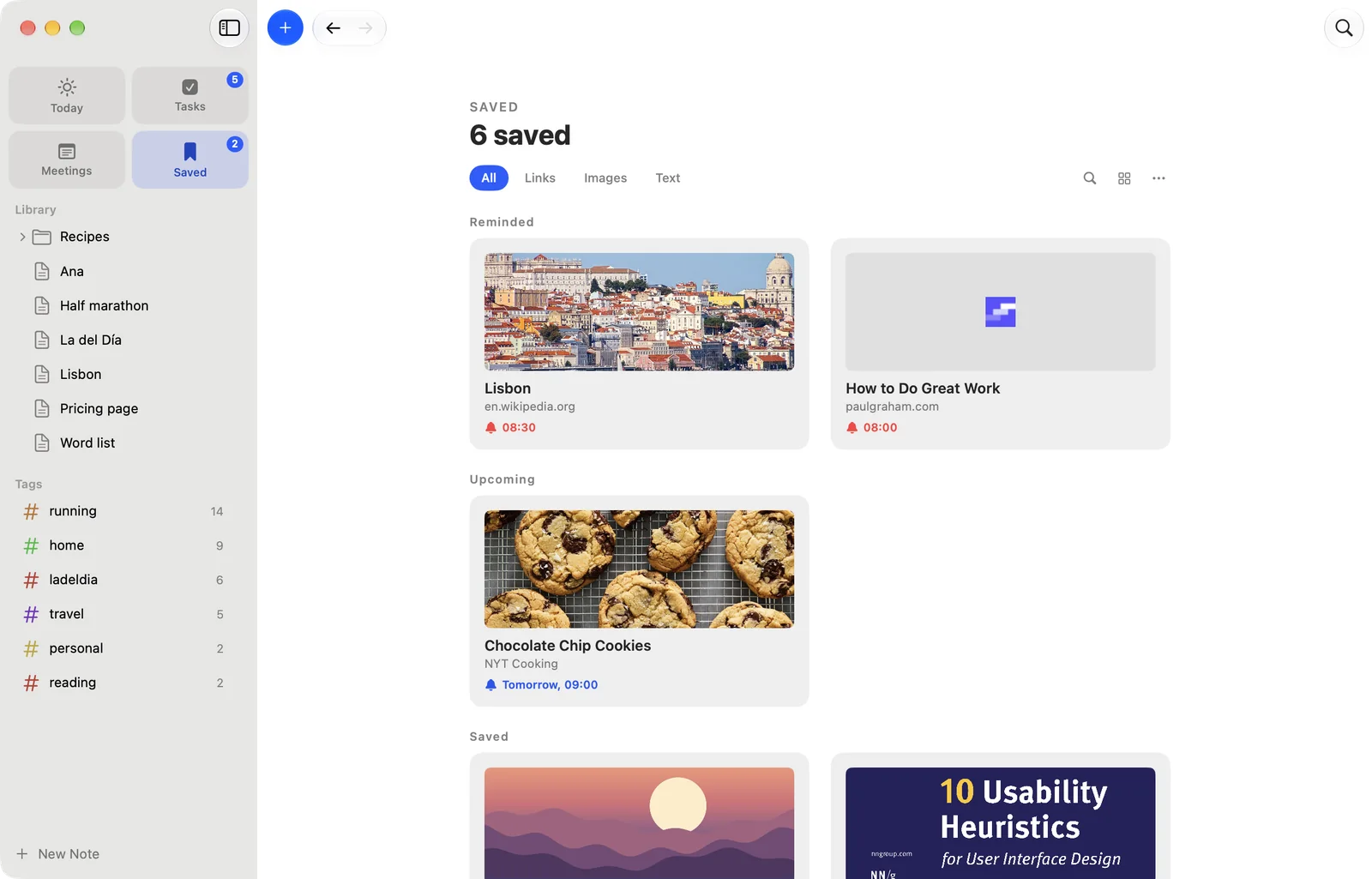Switch to the Images filter tab

pyautogui.click(x=605, y=178)
